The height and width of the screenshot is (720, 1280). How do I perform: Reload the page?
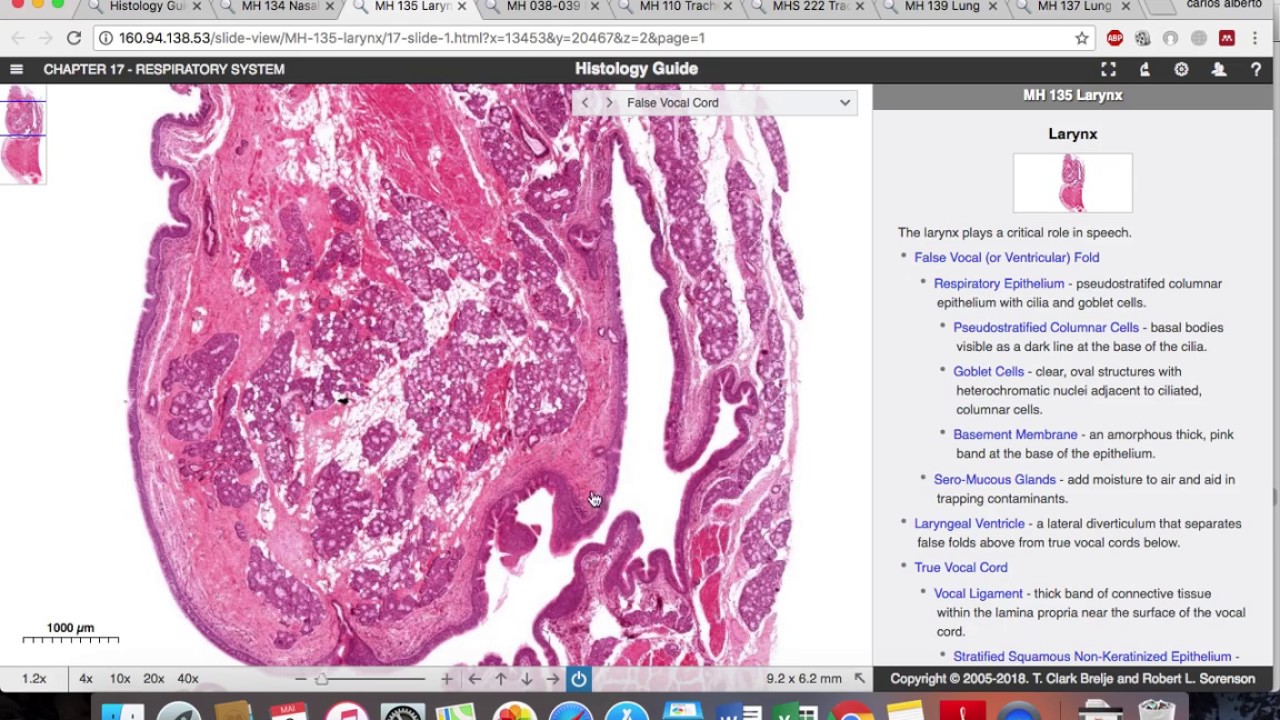[74, 38]
